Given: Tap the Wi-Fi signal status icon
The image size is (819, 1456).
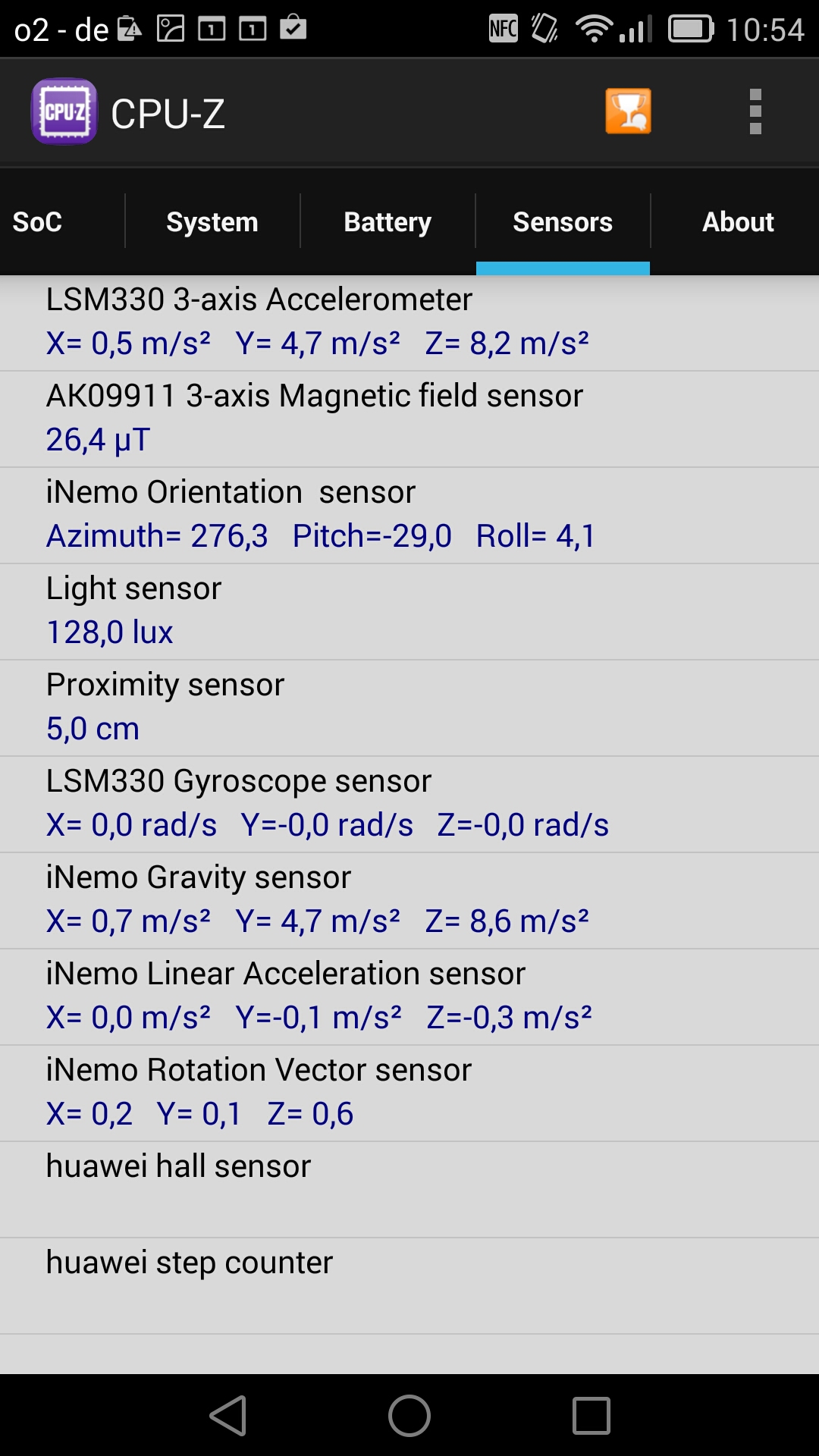Looking at the screenshot, I should tap(593, 29).
